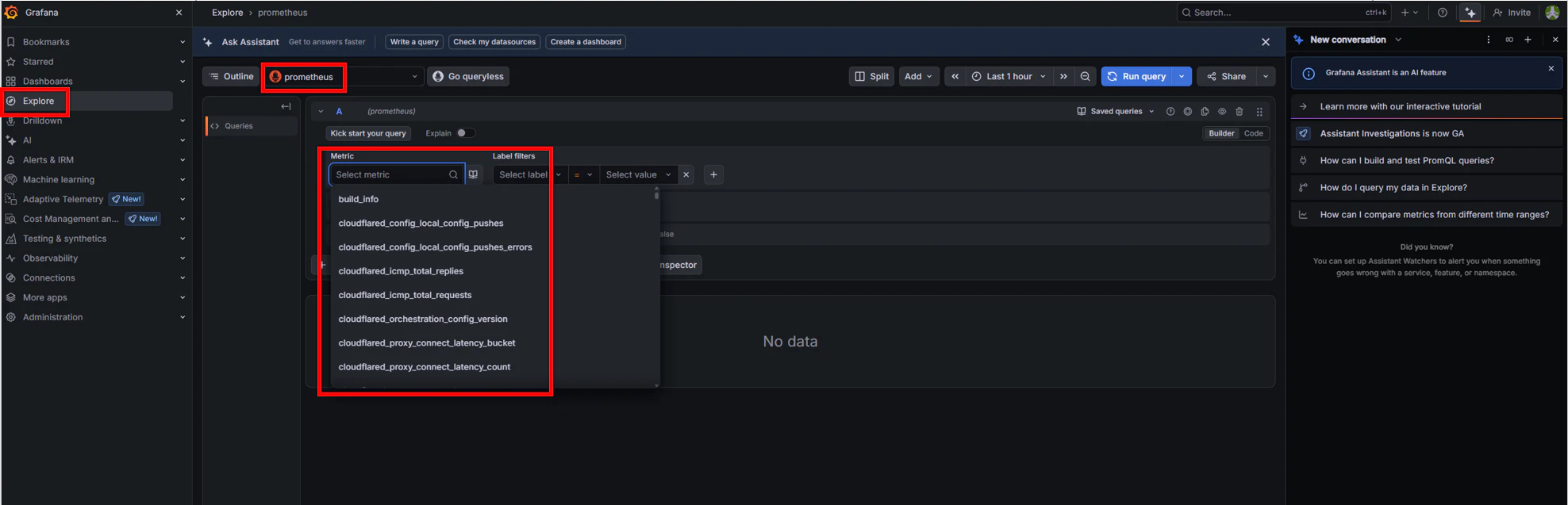Open Machine learning navigation item
Screen dimensions: 1568x505
(x=59, y=179)
